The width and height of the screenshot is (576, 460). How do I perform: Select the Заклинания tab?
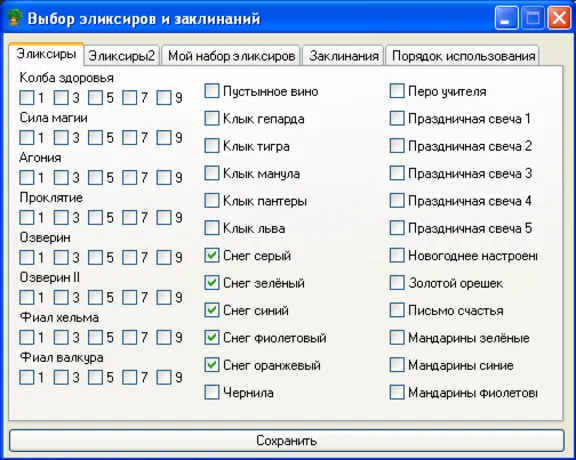(x=343, y=56)
